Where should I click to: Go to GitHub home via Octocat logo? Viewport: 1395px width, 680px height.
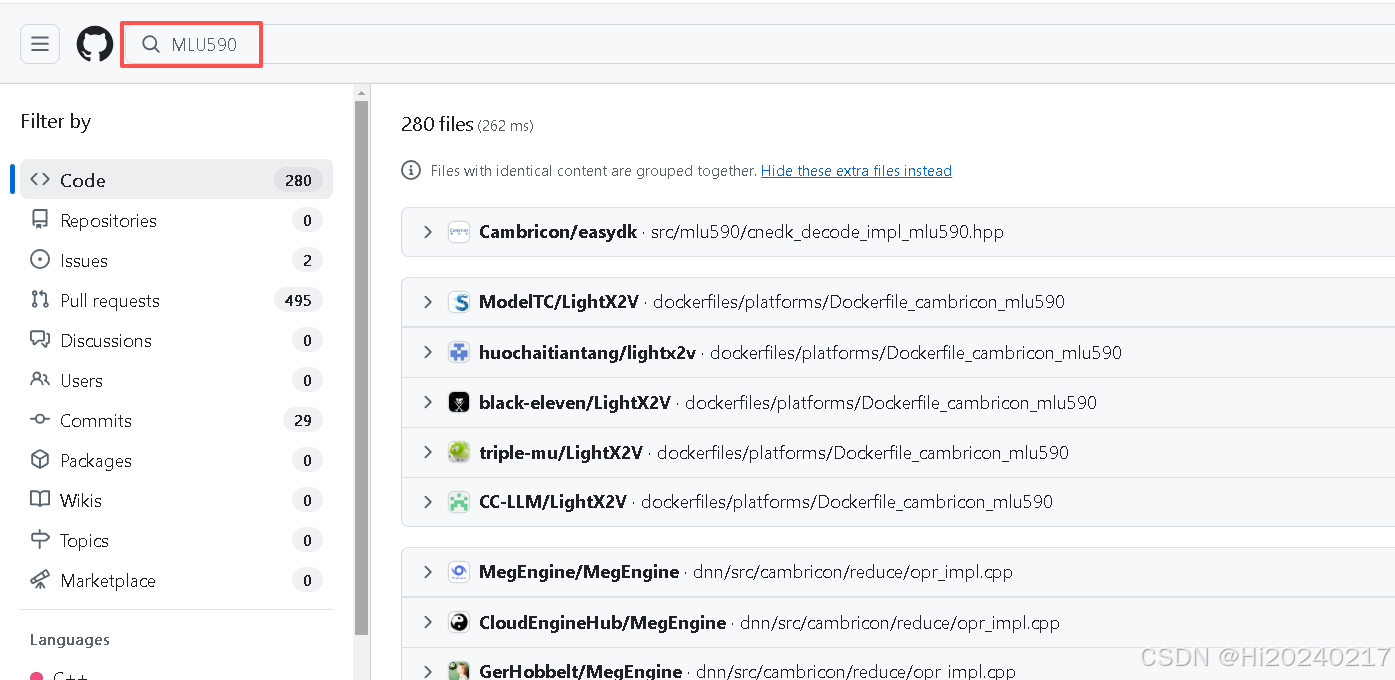pyautogui.click(x=95, y=44)
